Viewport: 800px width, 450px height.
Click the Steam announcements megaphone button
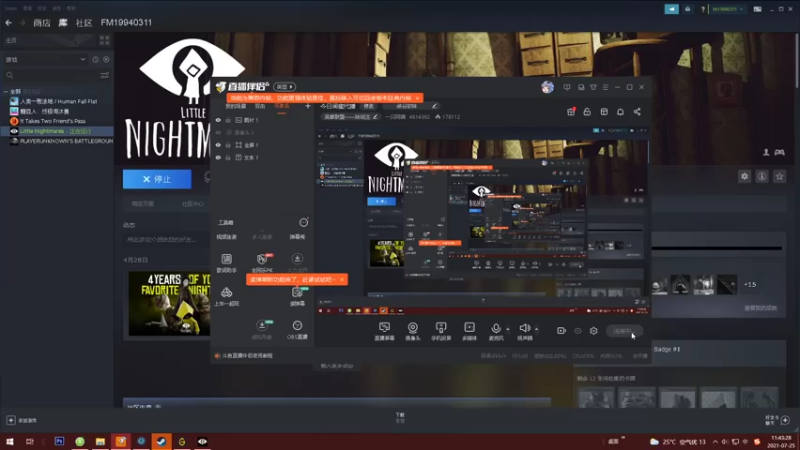click(x=671, y=9)
